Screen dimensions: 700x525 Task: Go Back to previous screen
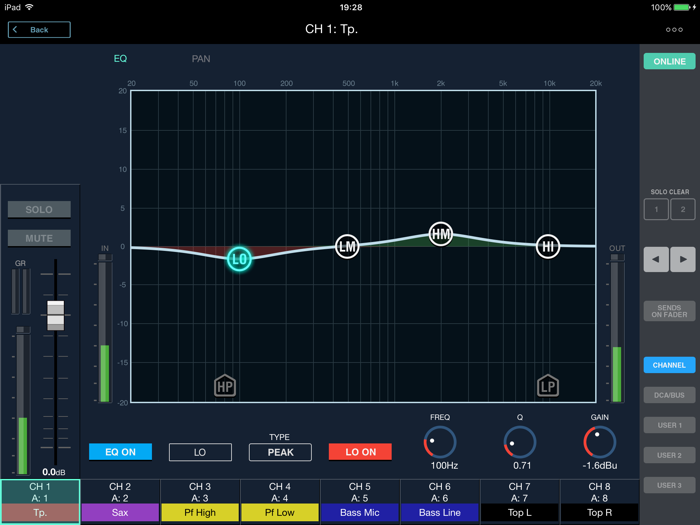(39, 29)
